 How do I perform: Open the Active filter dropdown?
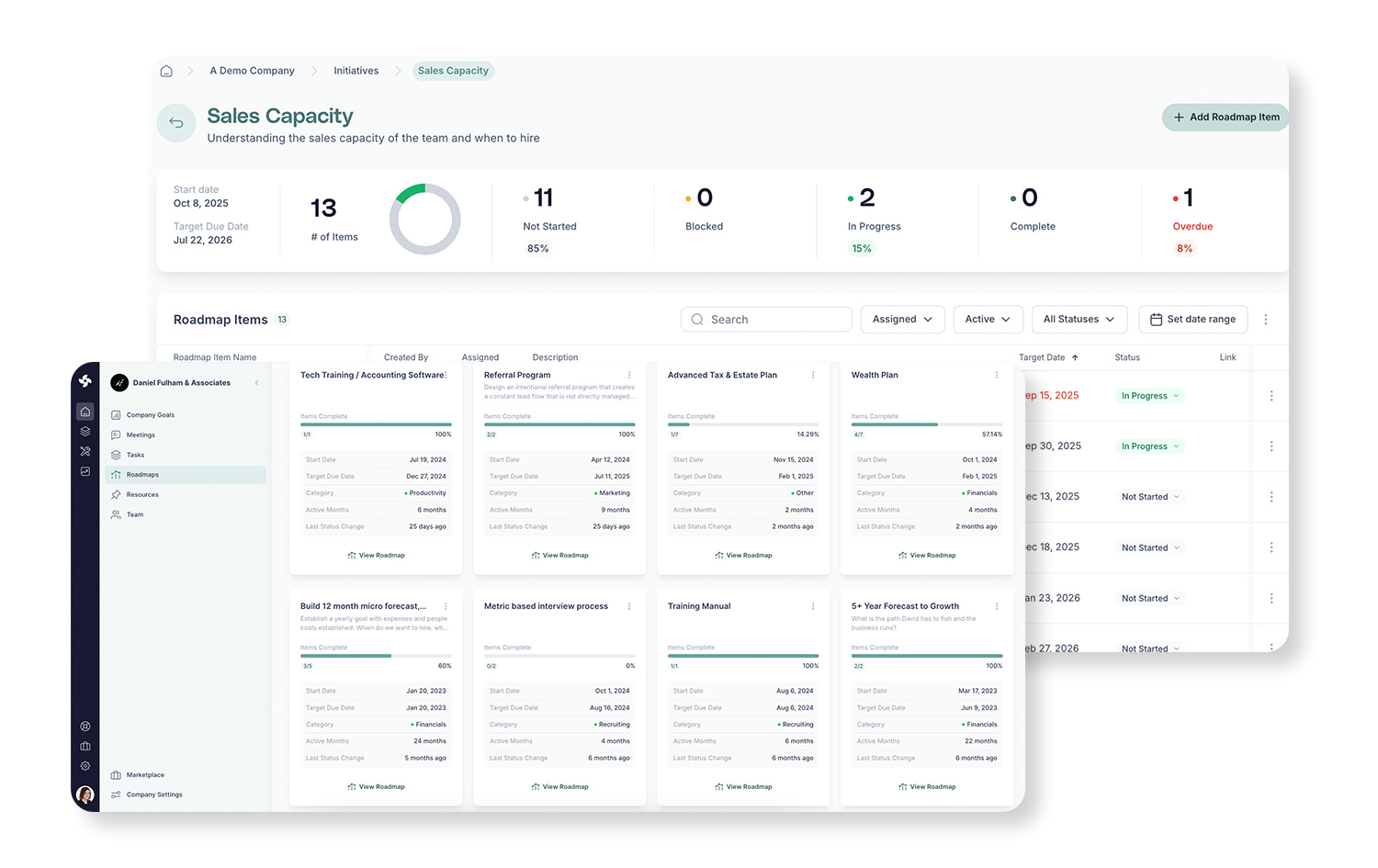pyautogui.click(x=988, y=320)
